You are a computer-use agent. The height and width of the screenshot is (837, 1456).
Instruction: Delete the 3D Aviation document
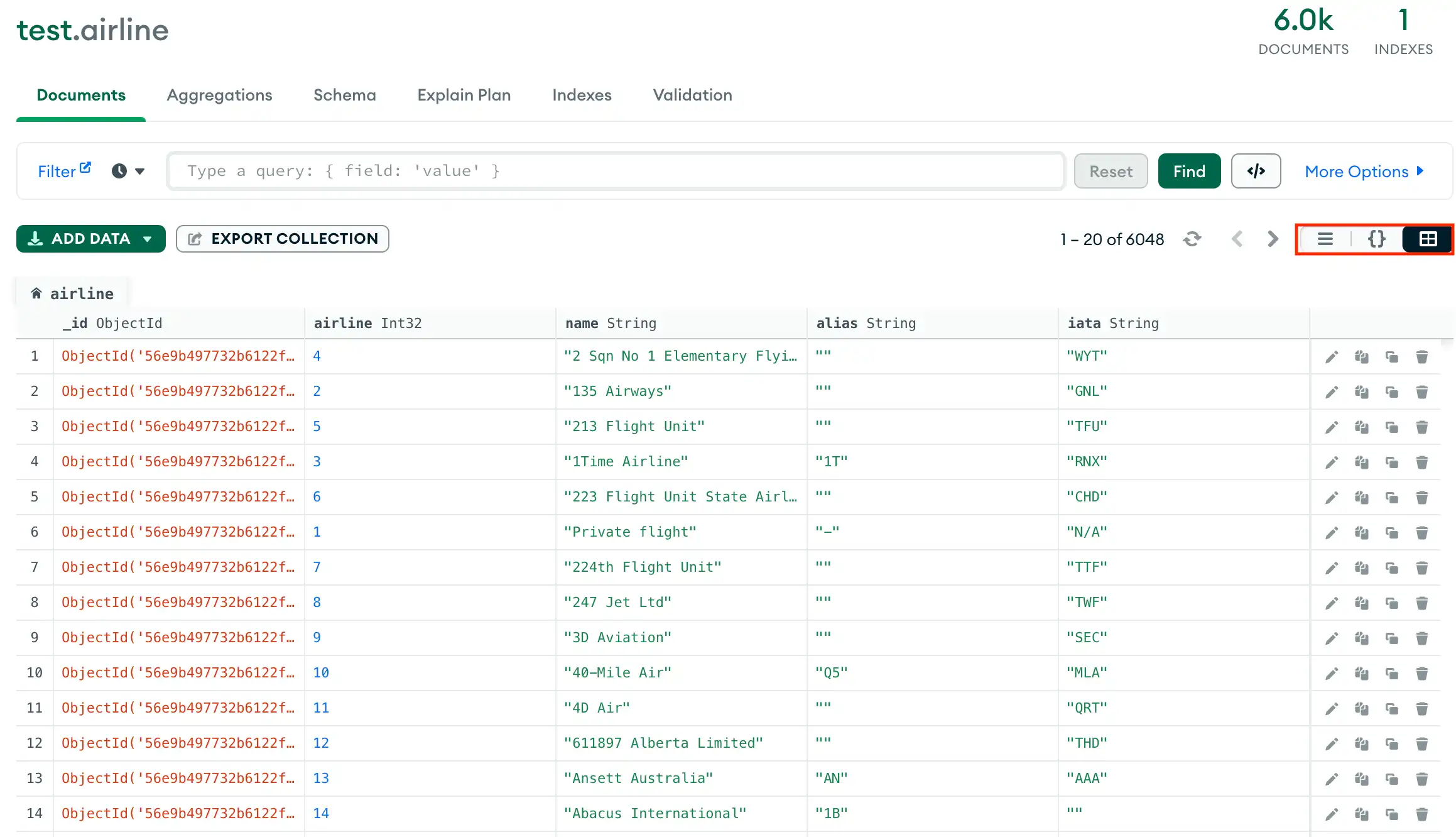tap(1422, 638)
